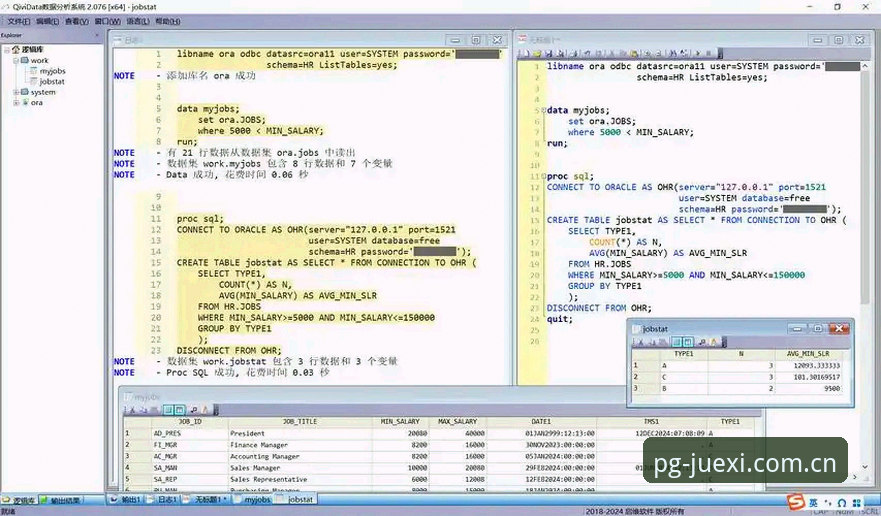Click scroll-down arrow at editor bottom right
This screenshot has height=516, width=881.
click(865, 467)
